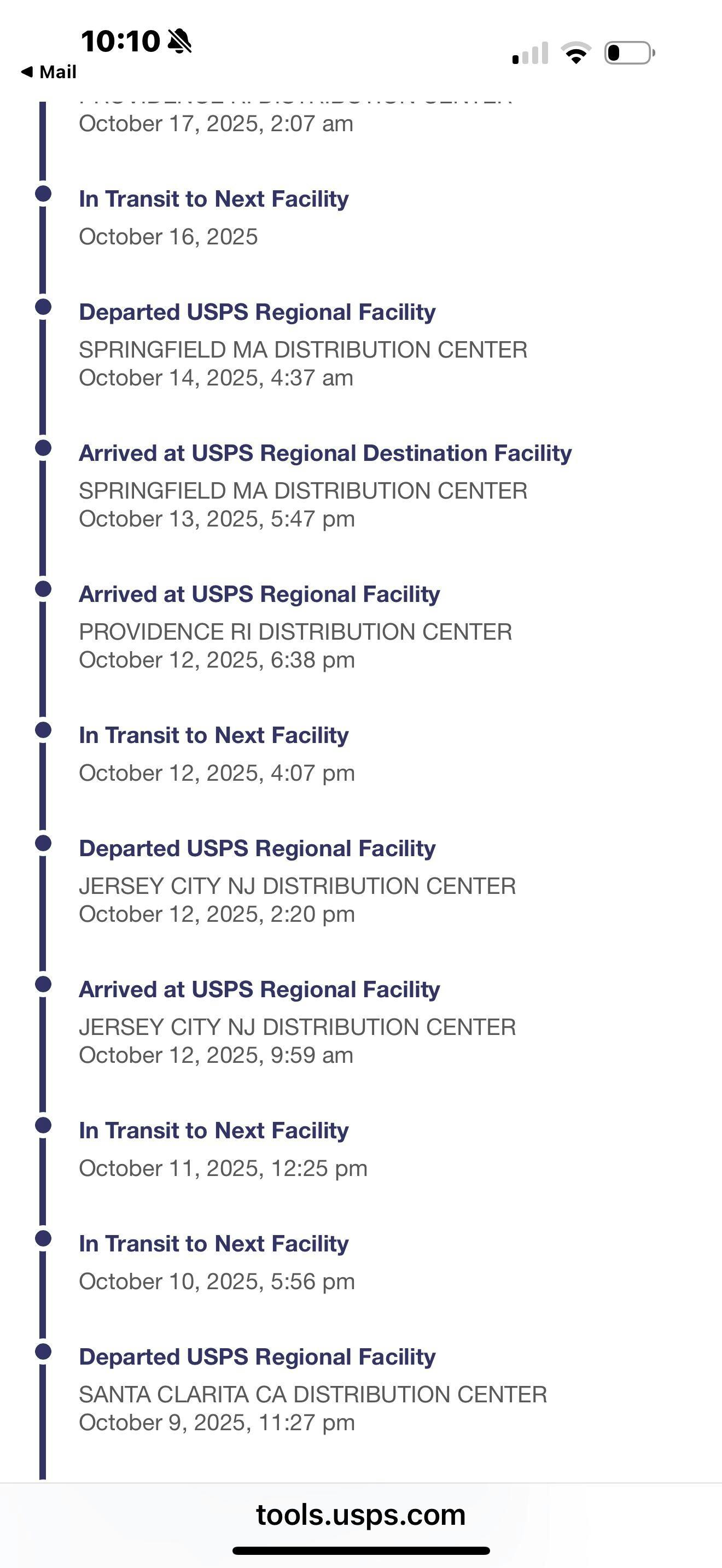Tap the back arrow to Mail
This screenshot has height=1568, width=722.
click(27, 72)
